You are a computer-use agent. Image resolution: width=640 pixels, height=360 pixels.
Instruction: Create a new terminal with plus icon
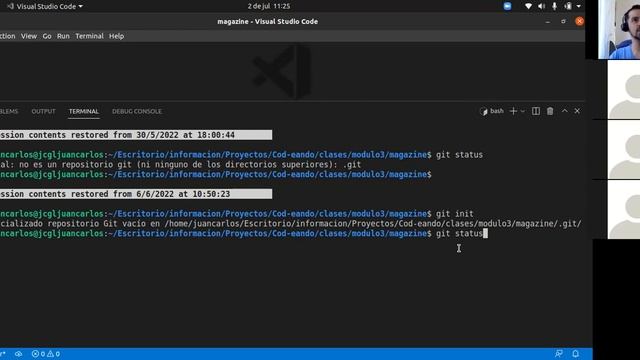point(513,111)
